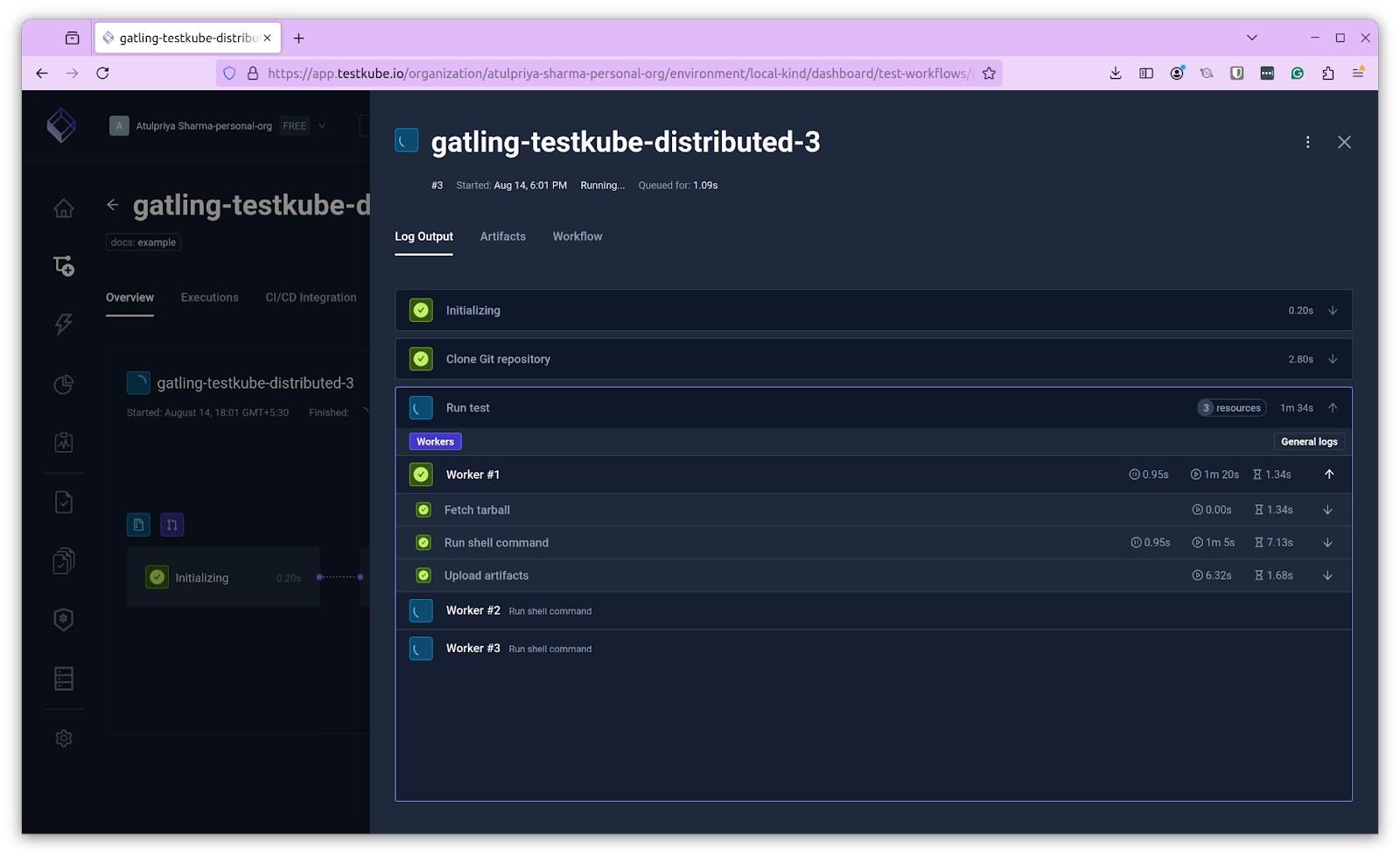Screen dimensions: 1400x858
Task: Open Test Suites stacked documents icon
Action: point(64,560)
